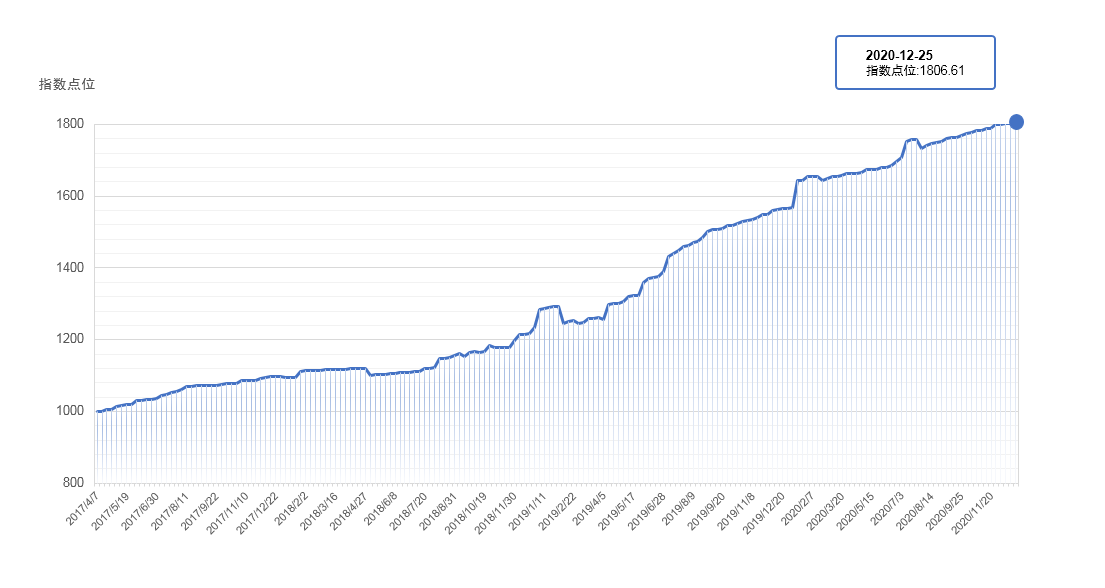Click the 2020/11/20 x-axis date label
Image resolution: width=1105 pixels, height=588 pixels.
973,513
